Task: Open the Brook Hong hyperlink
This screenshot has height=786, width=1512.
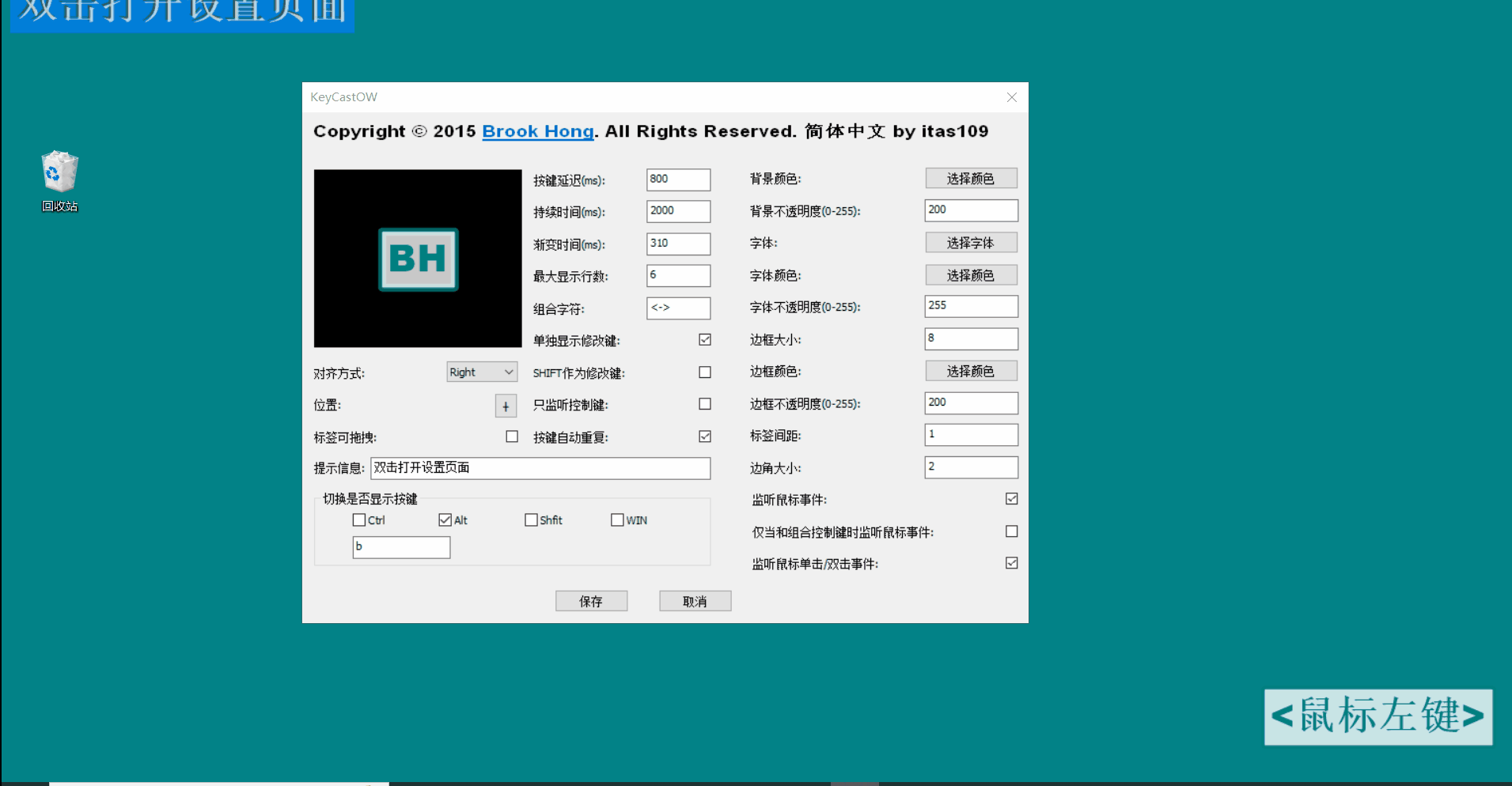Action: pyautogui.click(x=538, y=131)
